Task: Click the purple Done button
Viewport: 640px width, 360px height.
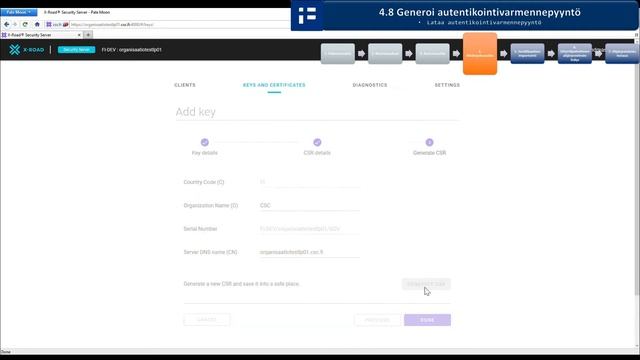Action: click(427, 320)
